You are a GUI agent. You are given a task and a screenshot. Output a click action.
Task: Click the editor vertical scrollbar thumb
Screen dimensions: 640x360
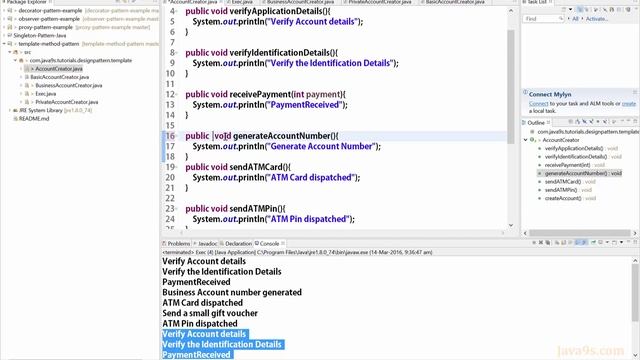click(511, 86)
